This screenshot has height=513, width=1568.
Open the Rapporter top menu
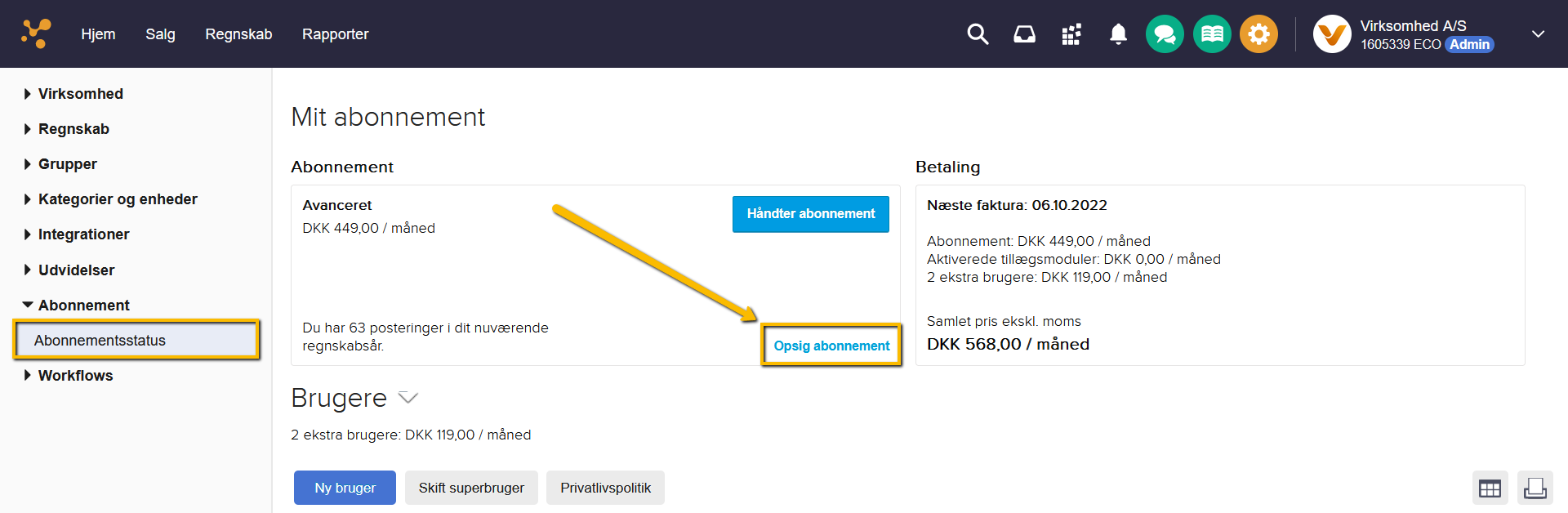(x=335, y=34)
